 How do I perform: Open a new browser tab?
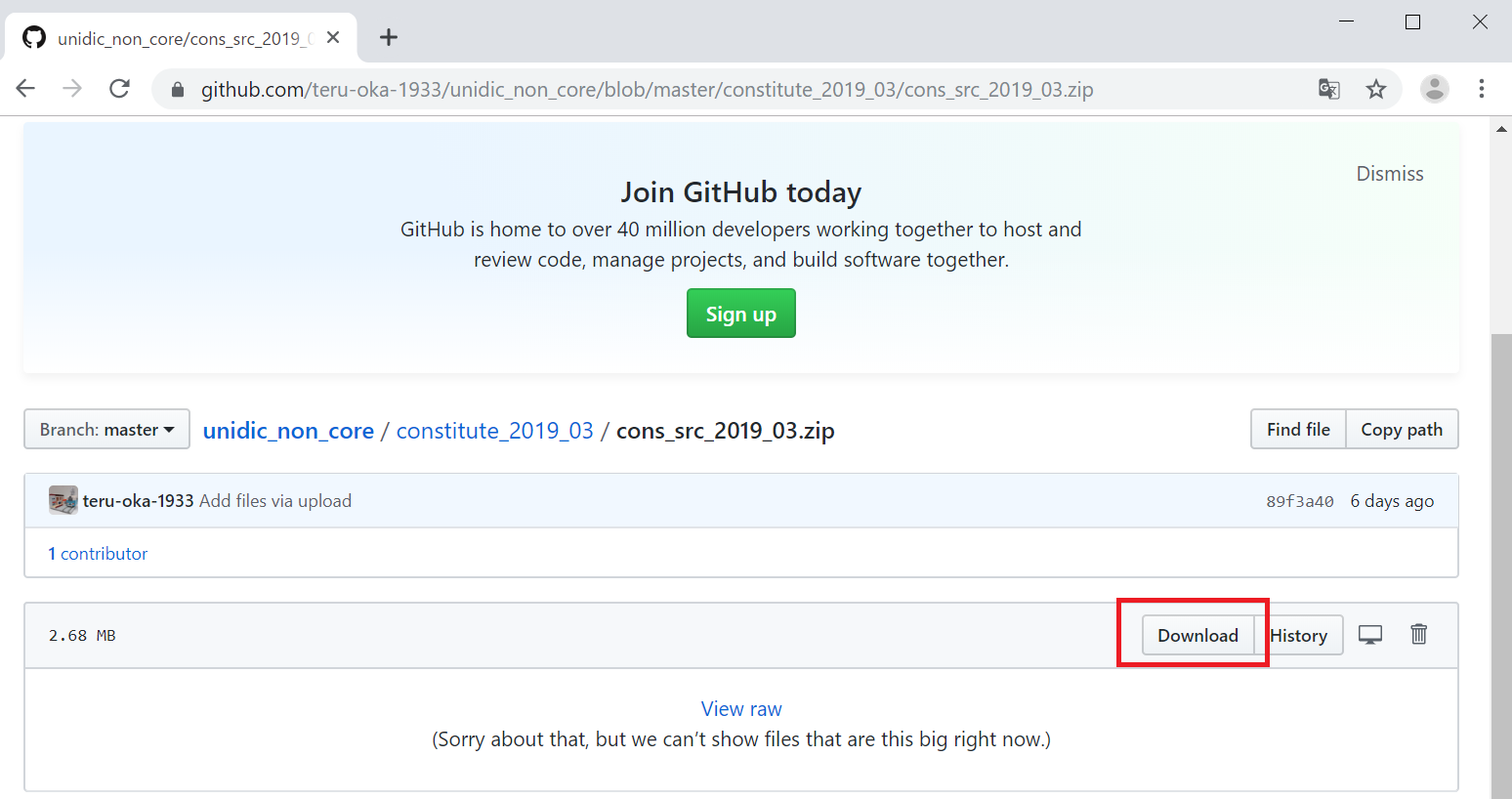pos(389,37)
